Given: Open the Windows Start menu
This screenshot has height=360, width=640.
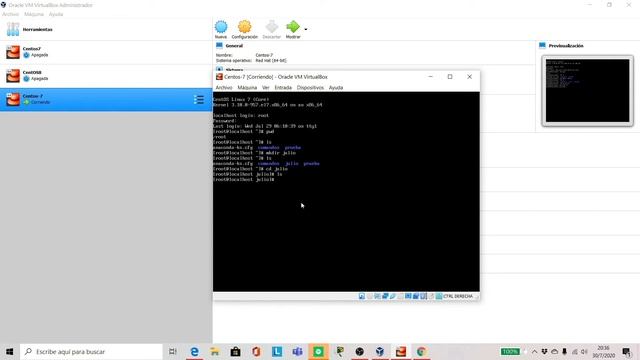Looking at the screenshot, I should [10, 351].
